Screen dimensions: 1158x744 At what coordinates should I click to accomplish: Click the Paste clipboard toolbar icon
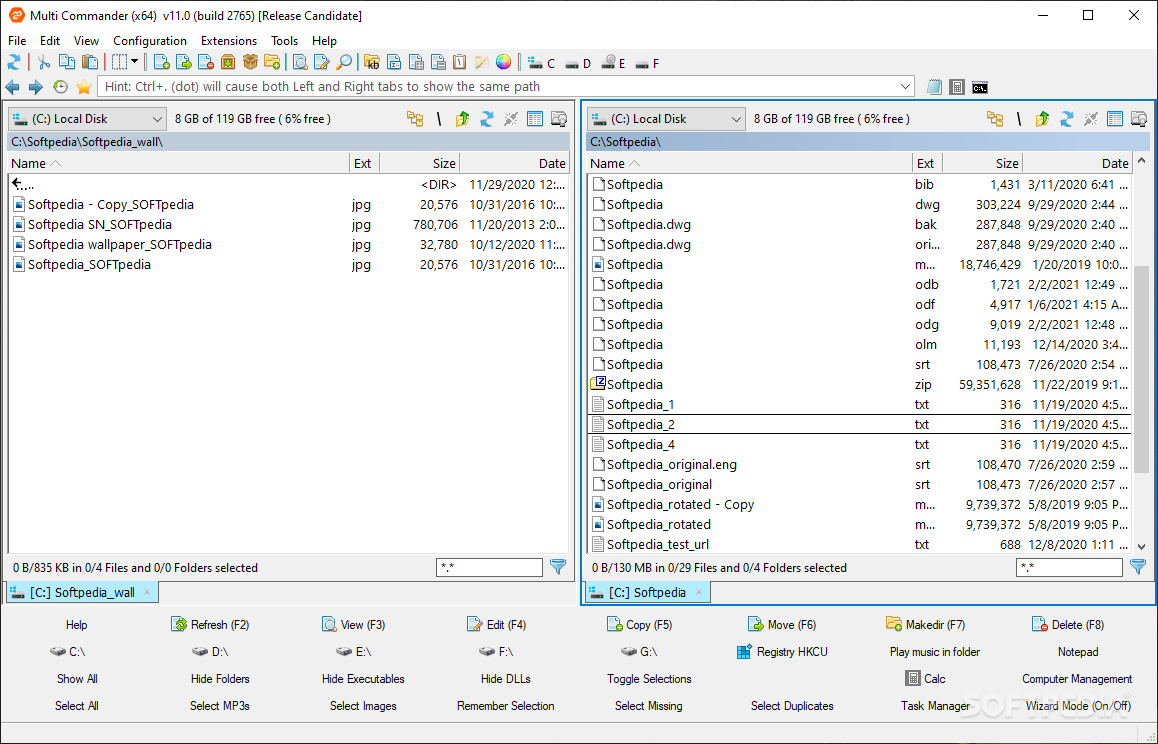[x=89, y=63]
